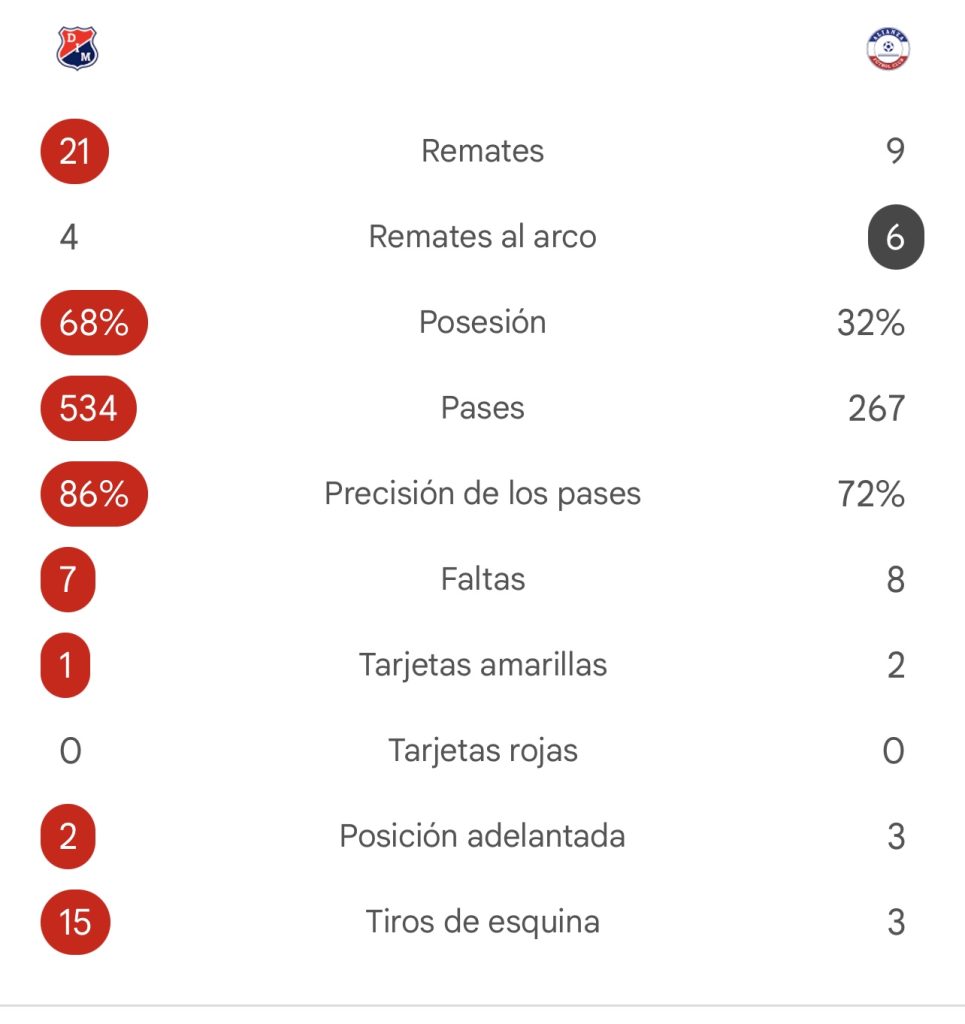Viewport: 965px width, 1024px height.
Task: Tap the red 534 passes badge
Action: [88, 408]
